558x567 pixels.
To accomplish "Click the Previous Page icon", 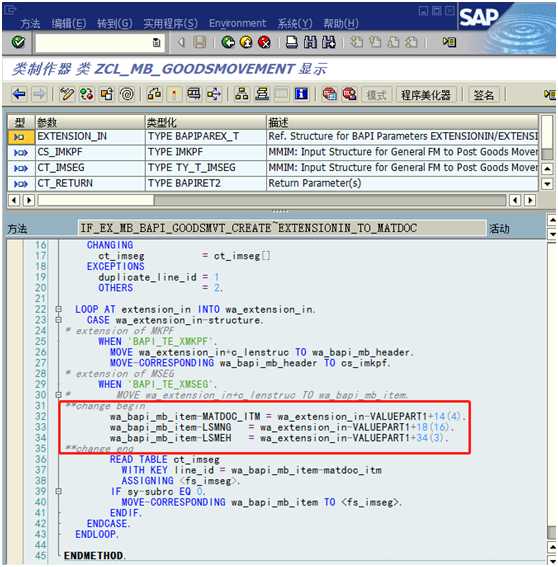I will coord(375,42).
